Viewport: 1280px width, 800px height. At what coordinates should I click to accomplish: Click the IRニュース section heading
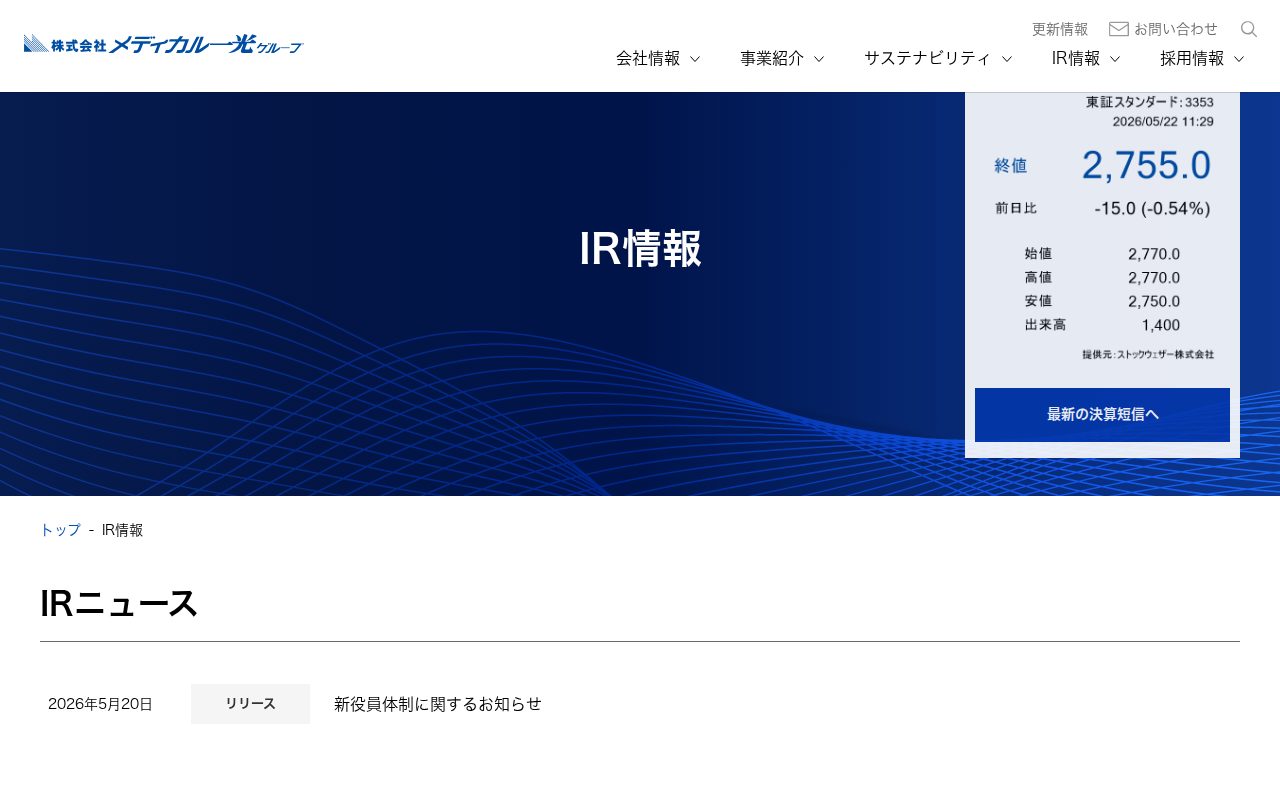(119, 604)
